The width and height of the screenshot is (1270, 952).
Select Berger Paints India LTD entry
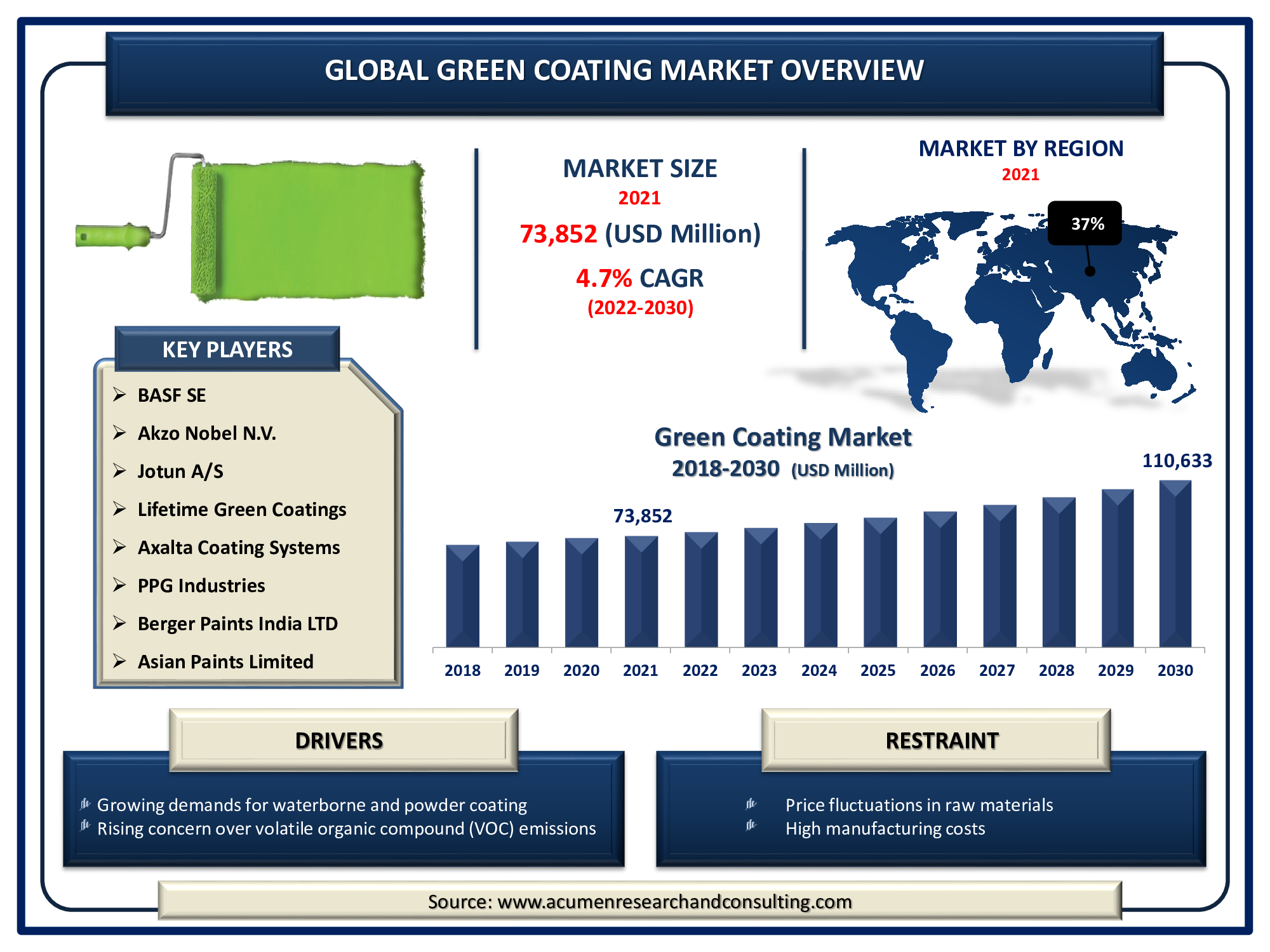pos(237,624)
